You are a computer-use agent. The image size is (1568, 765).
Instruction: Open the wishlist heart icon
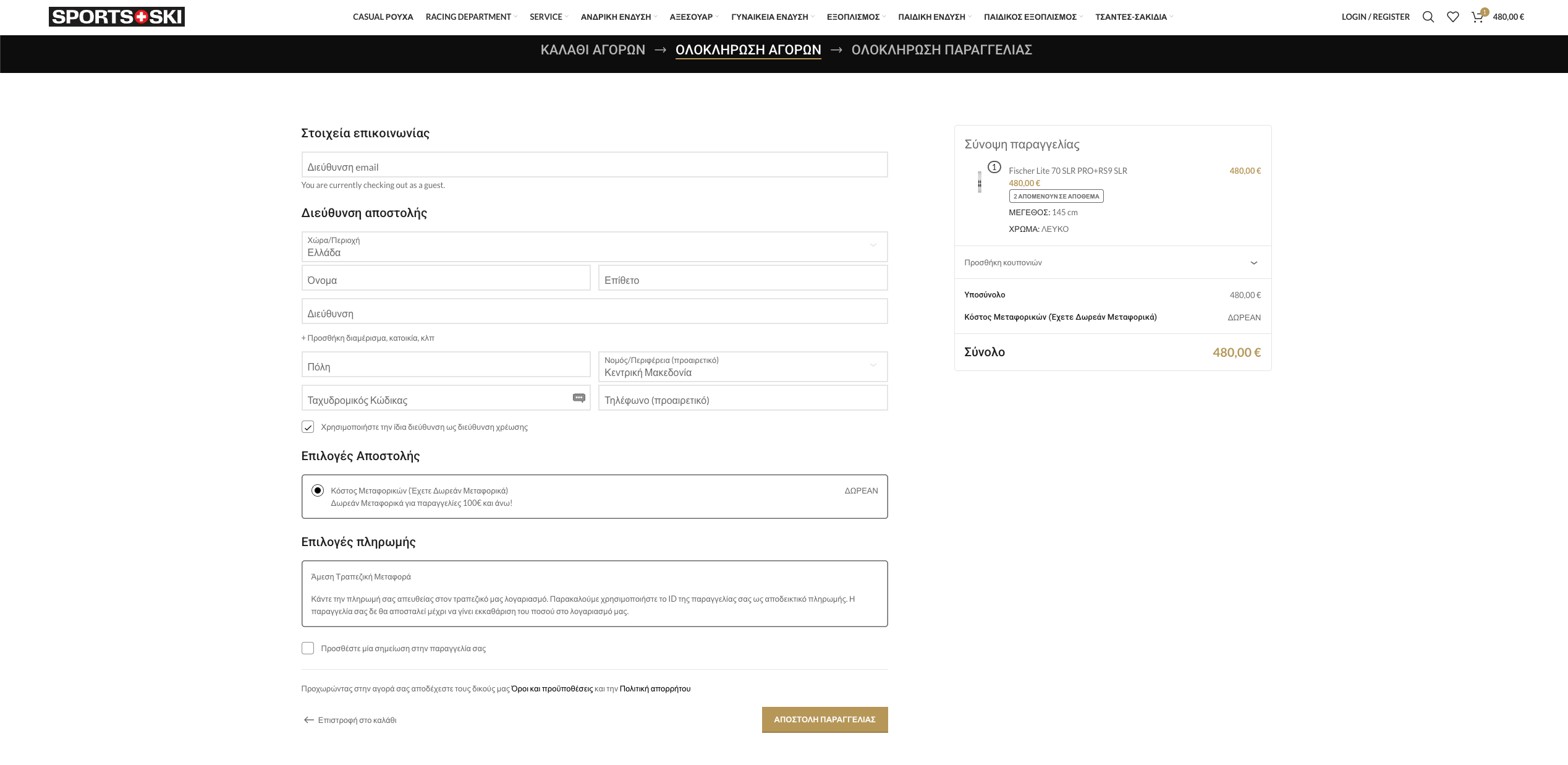tap(1452, 17)
